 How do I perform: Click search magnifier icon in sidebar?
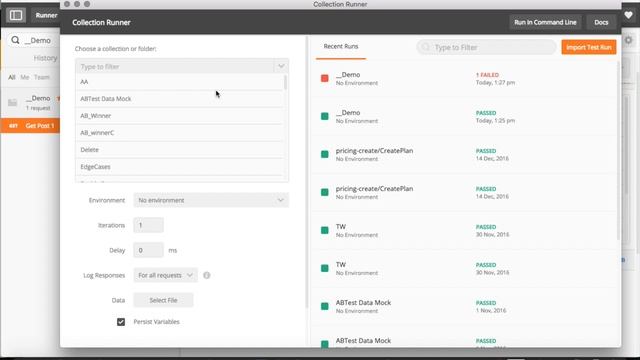point(15,40)
